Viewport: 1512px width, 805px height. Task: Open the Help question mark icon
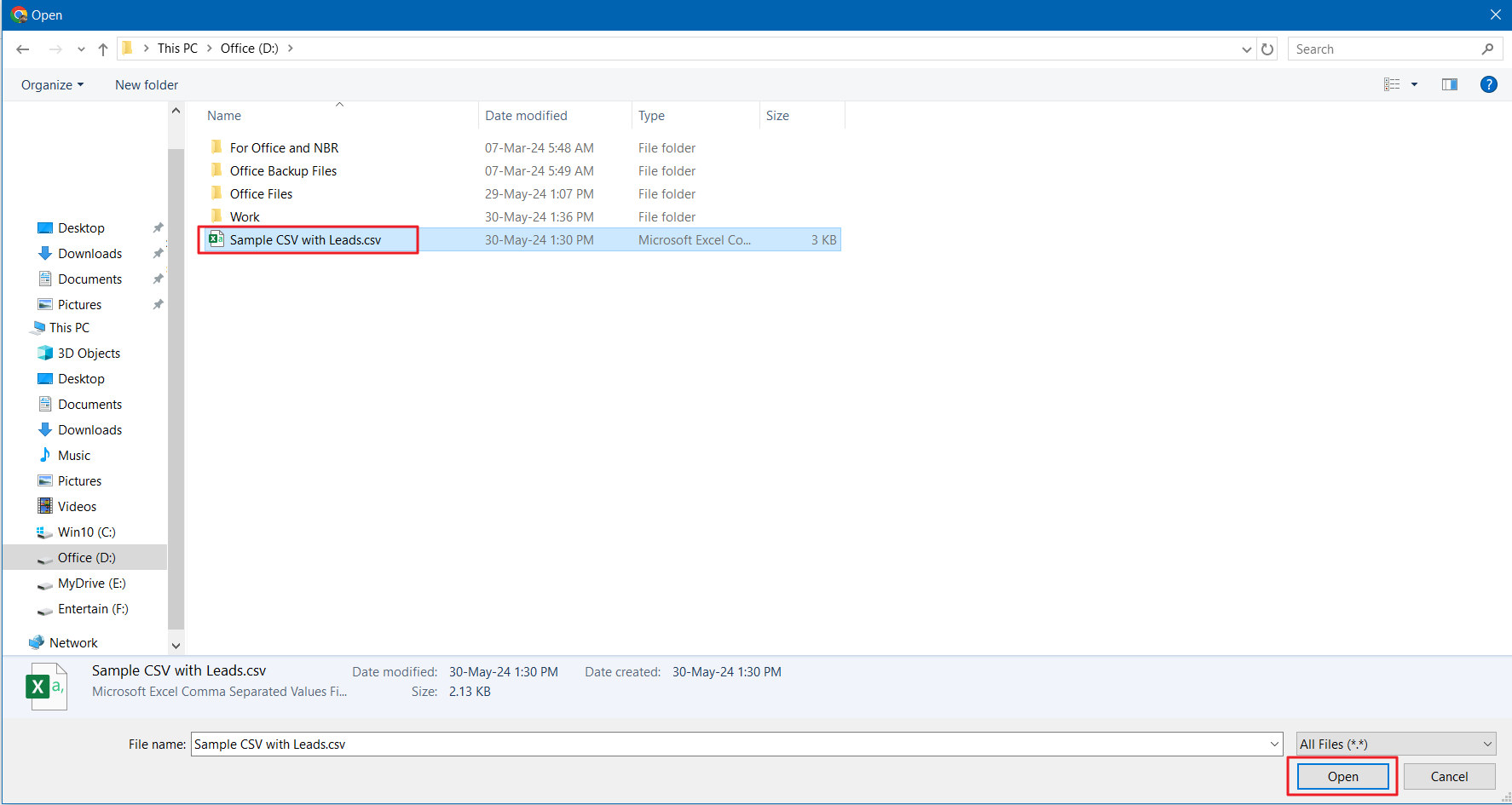click(x=1488, y=84)
